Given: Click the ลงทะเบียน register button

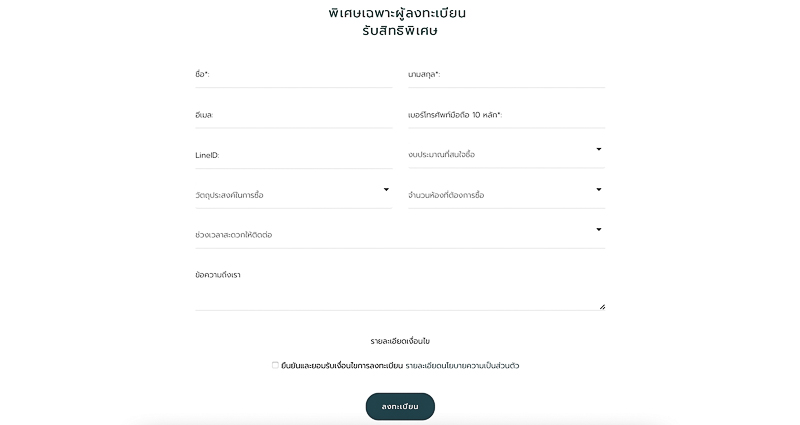Looking at the screenshot, I should click(400, 407).
